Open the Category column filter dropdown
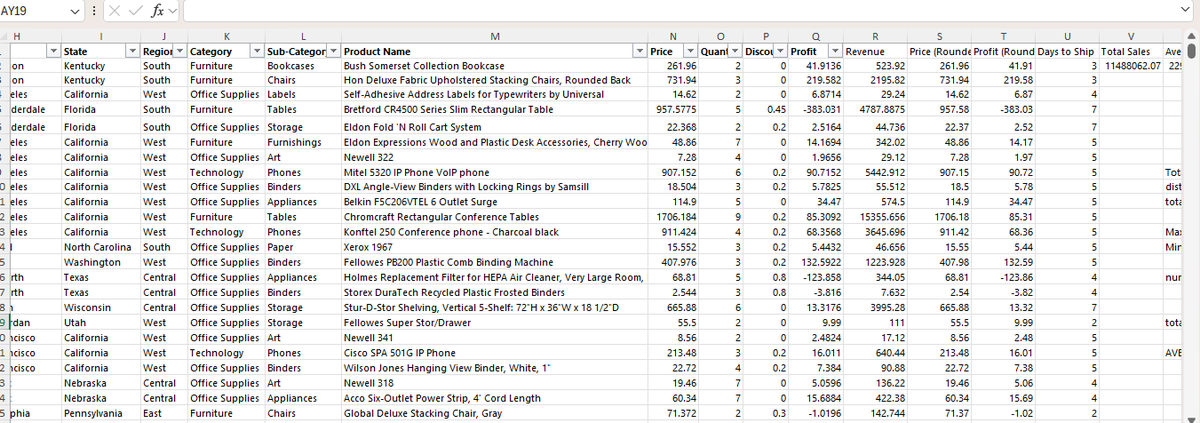 pos(257,51)
